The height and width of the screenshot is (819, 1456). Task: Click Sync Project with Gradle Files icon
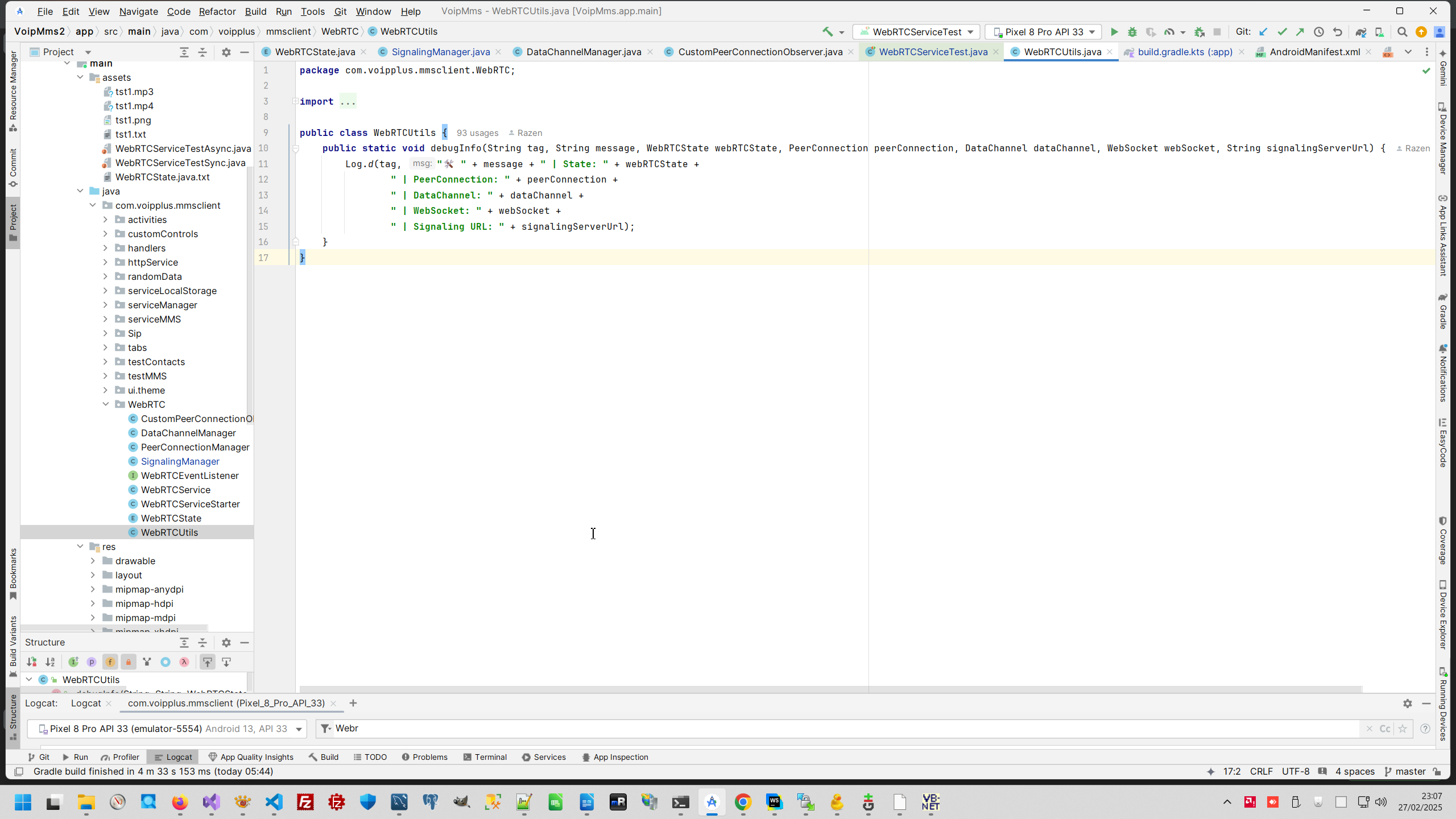coord(1360,32)
